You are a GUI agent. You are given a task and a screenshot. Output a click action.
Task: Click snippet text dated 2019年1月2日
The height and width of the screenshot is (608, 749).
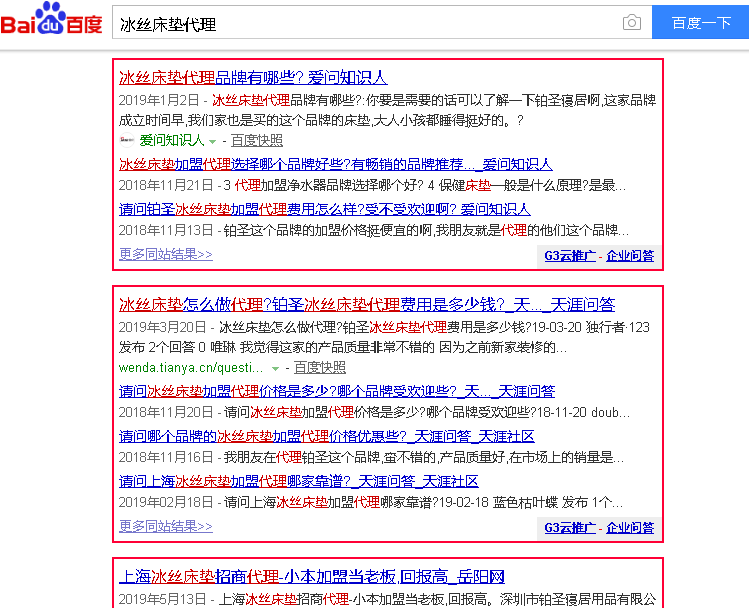tap(387, 110)
